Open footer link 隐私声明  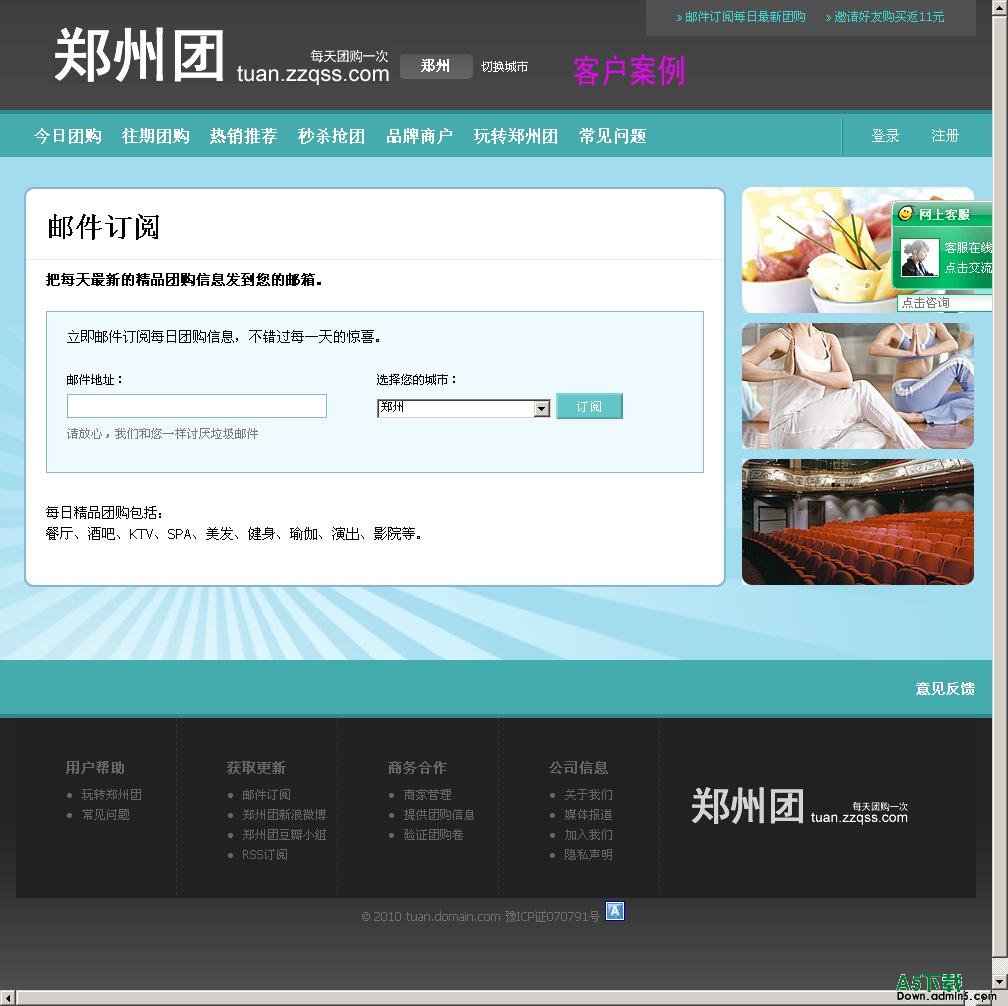pos(588,854)
